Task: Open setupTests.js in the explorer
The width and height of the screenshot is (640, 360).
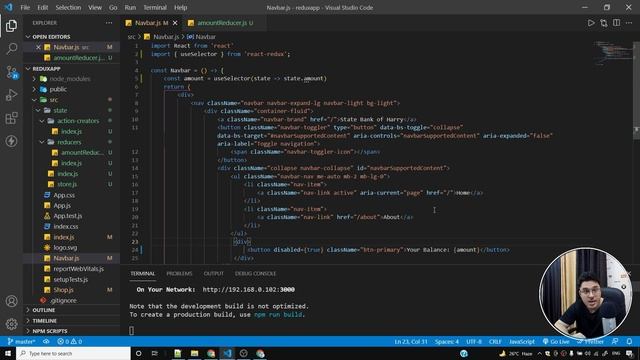Action: [71, 279]
